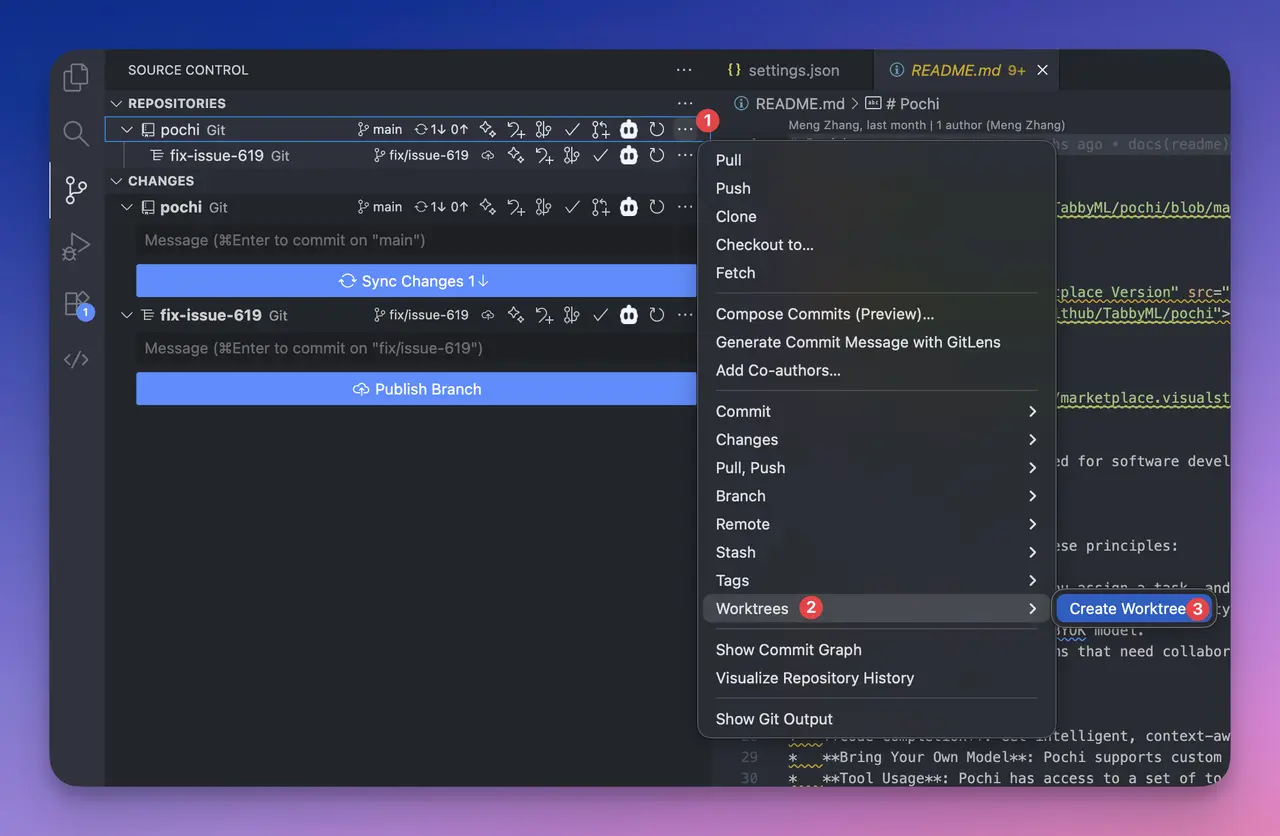Open Extensions via the badged activity bar icon
This screenshot has height=836, width=1280.
[x=77, y=303]
